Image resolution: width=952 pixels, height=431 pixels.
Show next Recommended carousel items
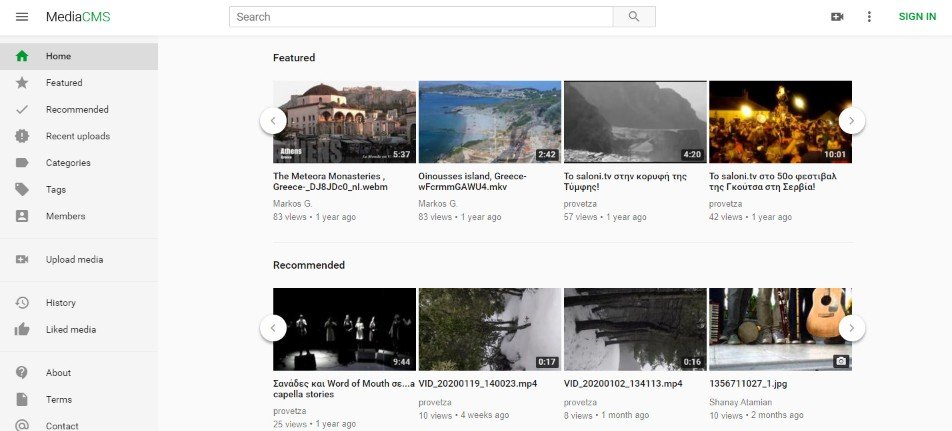pos(852,328)
